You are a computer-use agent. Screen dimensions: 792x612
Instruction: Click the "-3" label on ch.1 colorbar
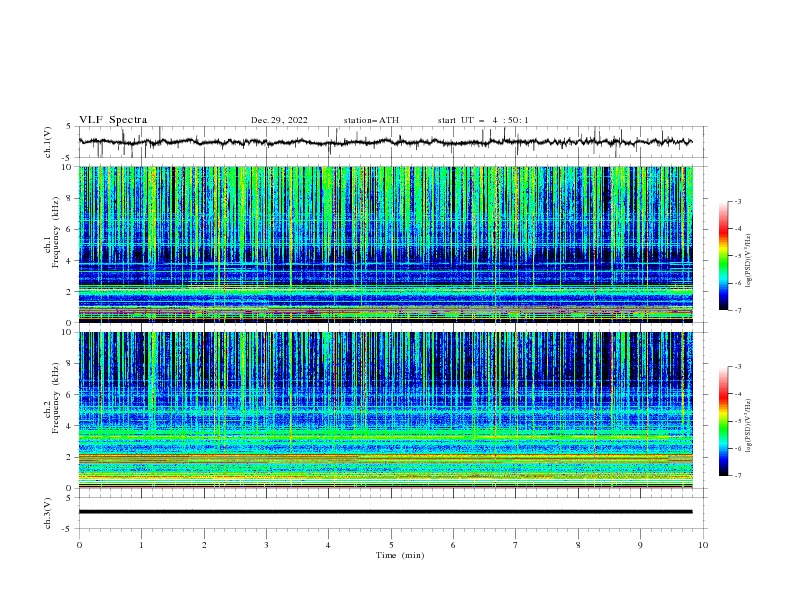738,202
